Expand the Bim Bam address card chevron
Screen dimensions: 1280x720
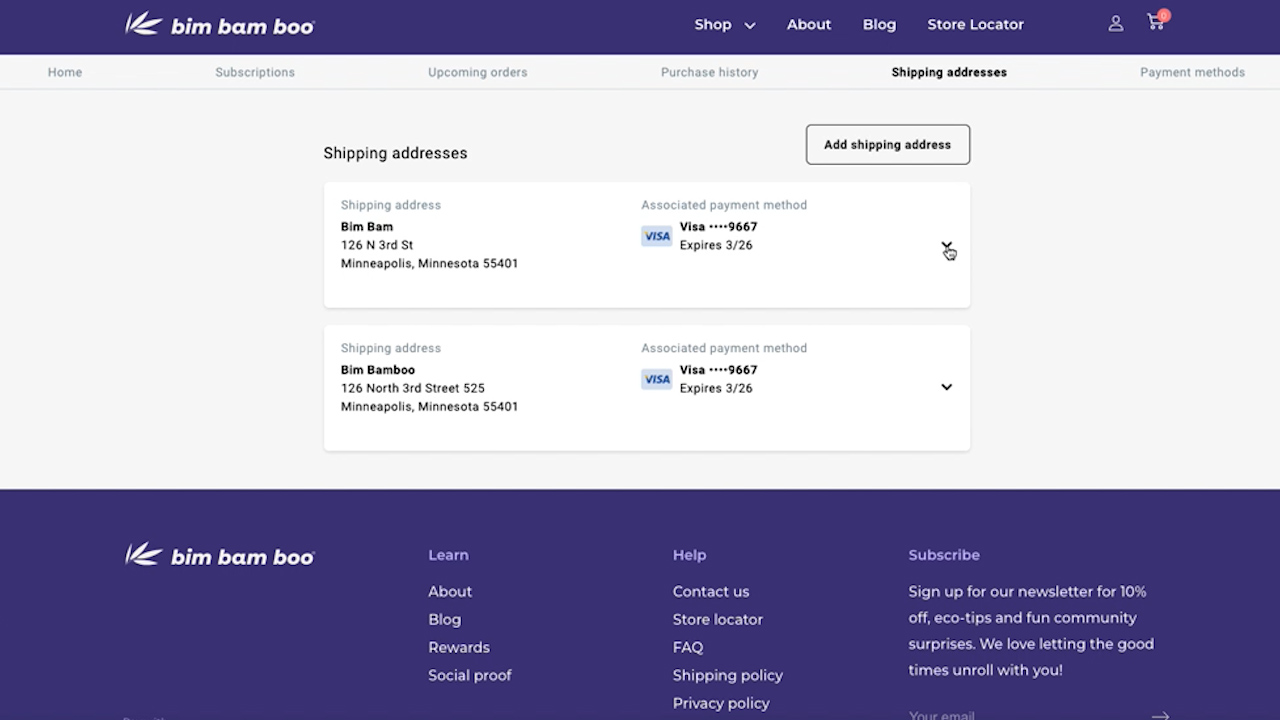[946, 246]
